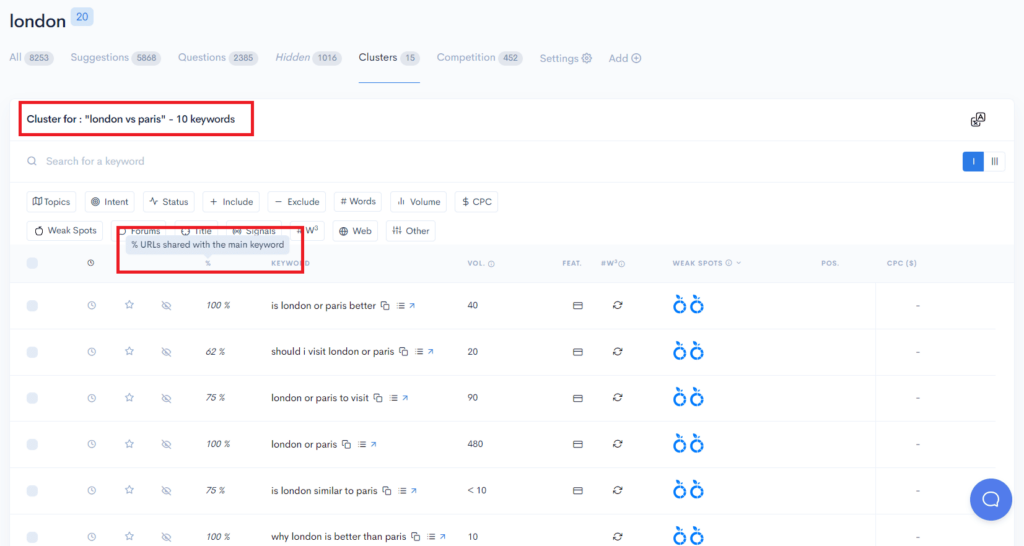Open the Weak Spots filter
This screenshot has width=1024, height=546.
[65, 231]
